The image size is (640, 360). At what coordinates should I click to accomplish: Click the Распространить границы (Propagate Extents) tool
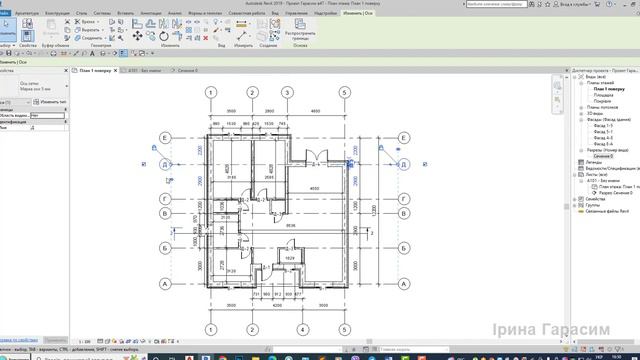click(x=300, y=29)
